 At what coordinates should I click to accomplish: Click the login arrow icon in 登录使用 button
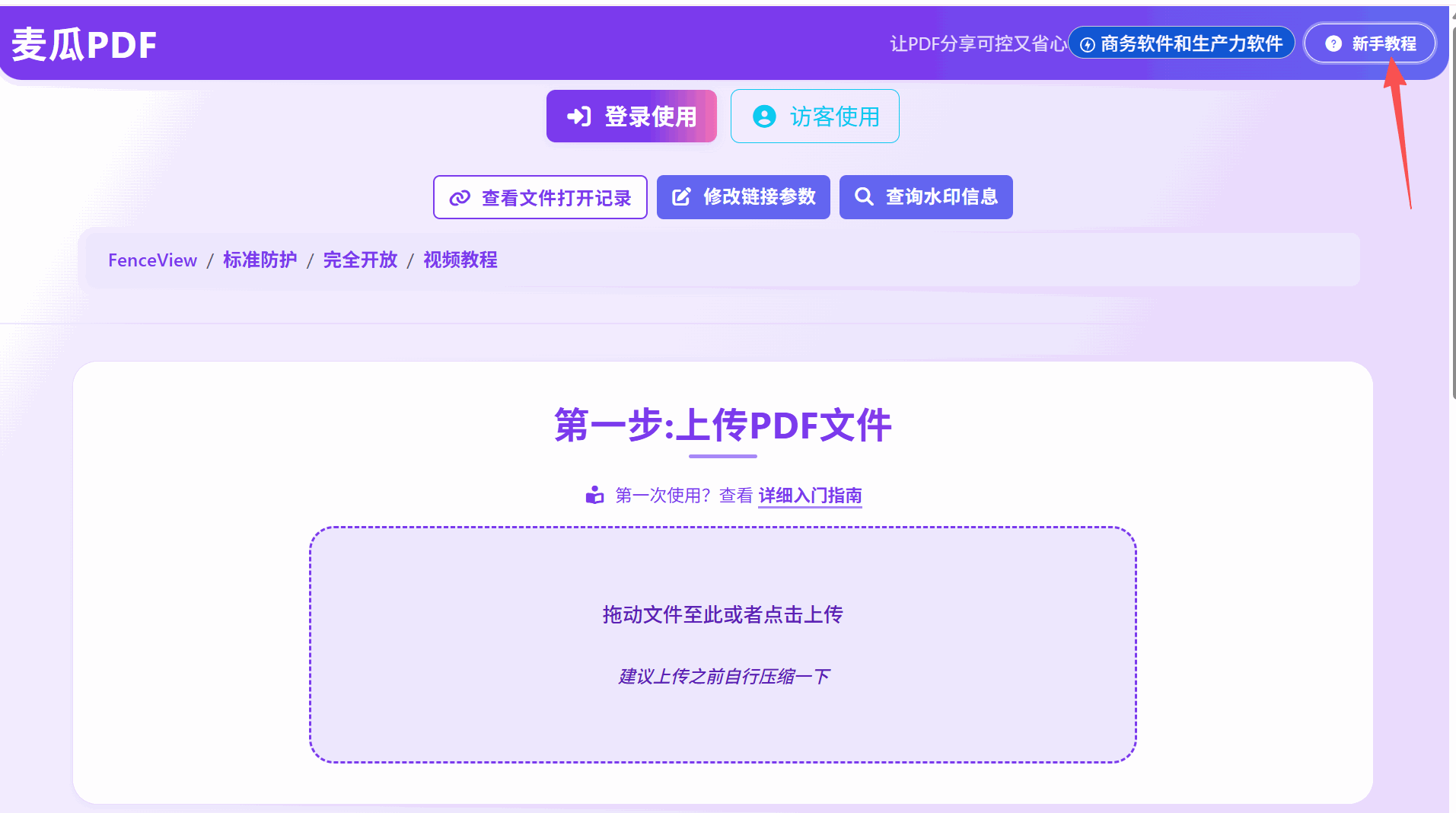[x=578, y=116]
